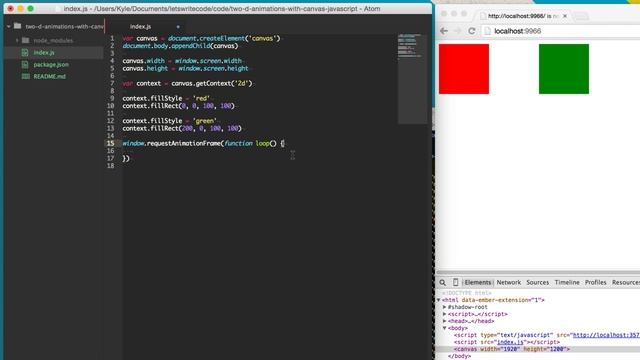The height and width of the screenshot is (360, 640).
Task: Click the code canvas.getContext('2d')
Action: tap(212, 83)
